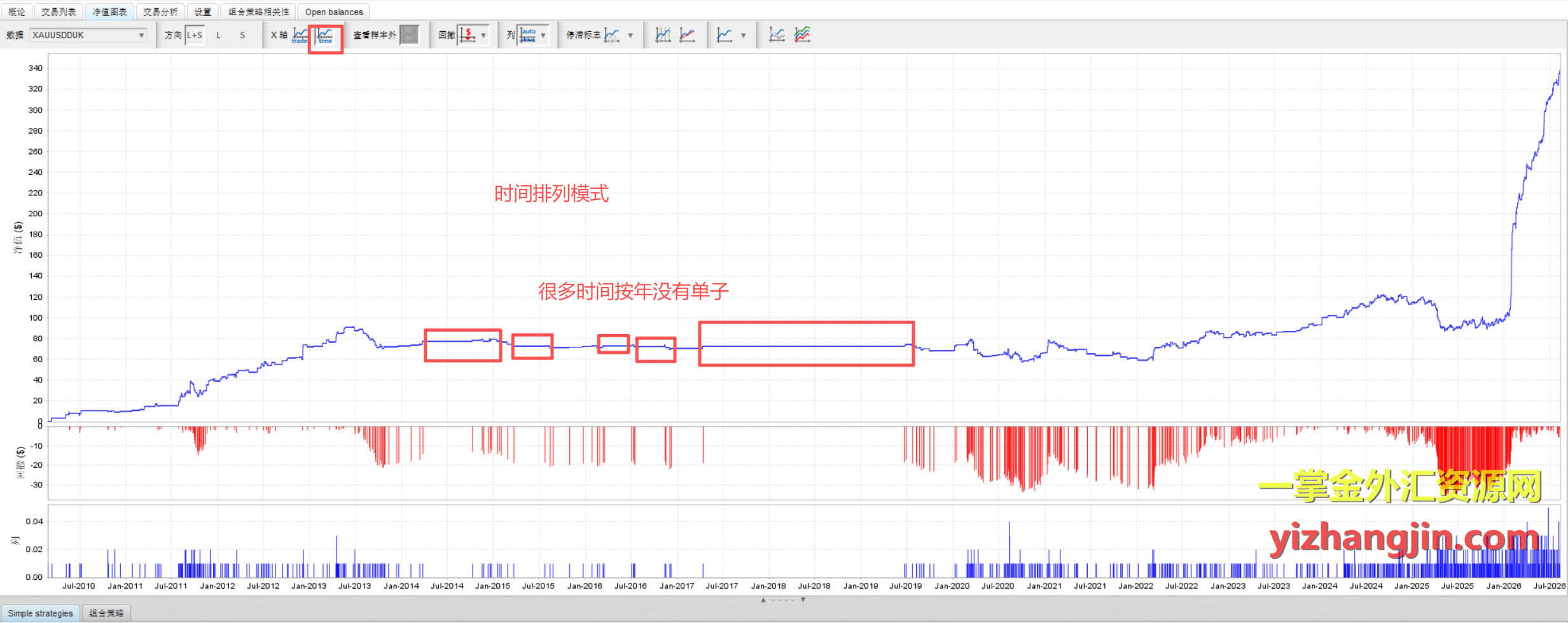This screenshot has height=623, width=1568.
Task: Select S (short only) direction
Action: pyautogui.click(x=242, y=35)
